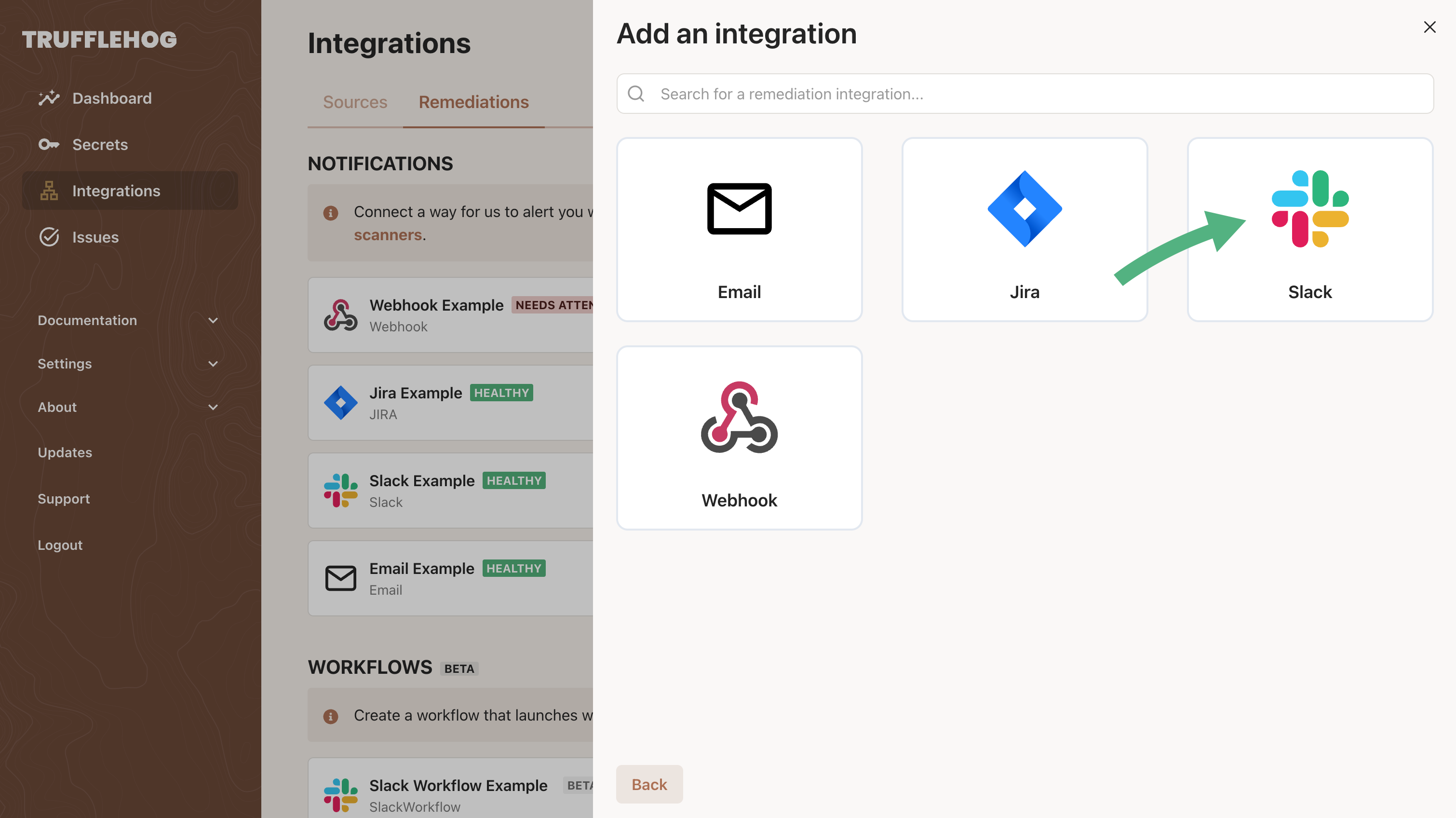Select the Jira integration icon
This screenshot has height=818, width=1456.
(x=1024, y=209)
